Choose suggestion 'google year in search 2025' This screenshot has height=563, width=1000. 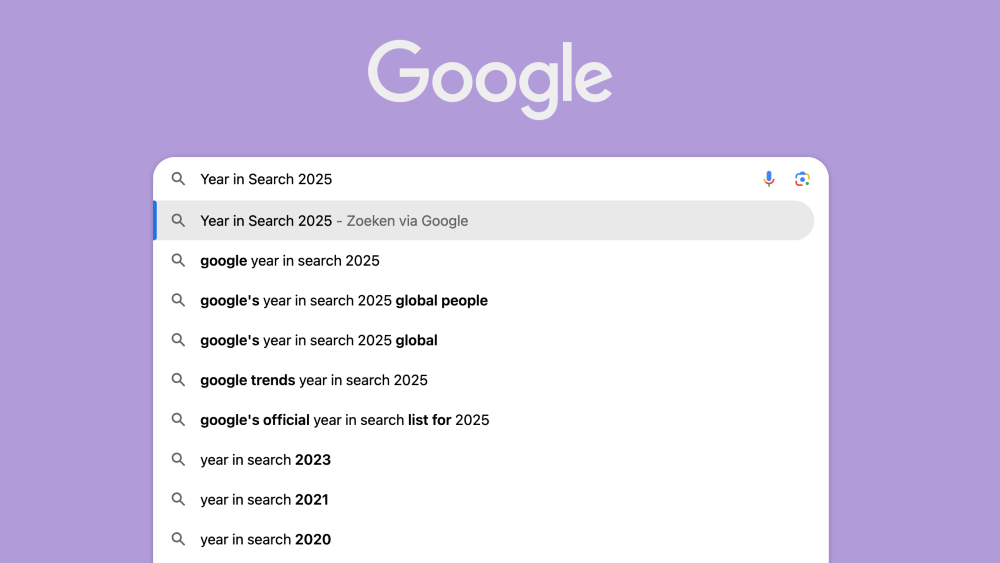pos(290,261)
